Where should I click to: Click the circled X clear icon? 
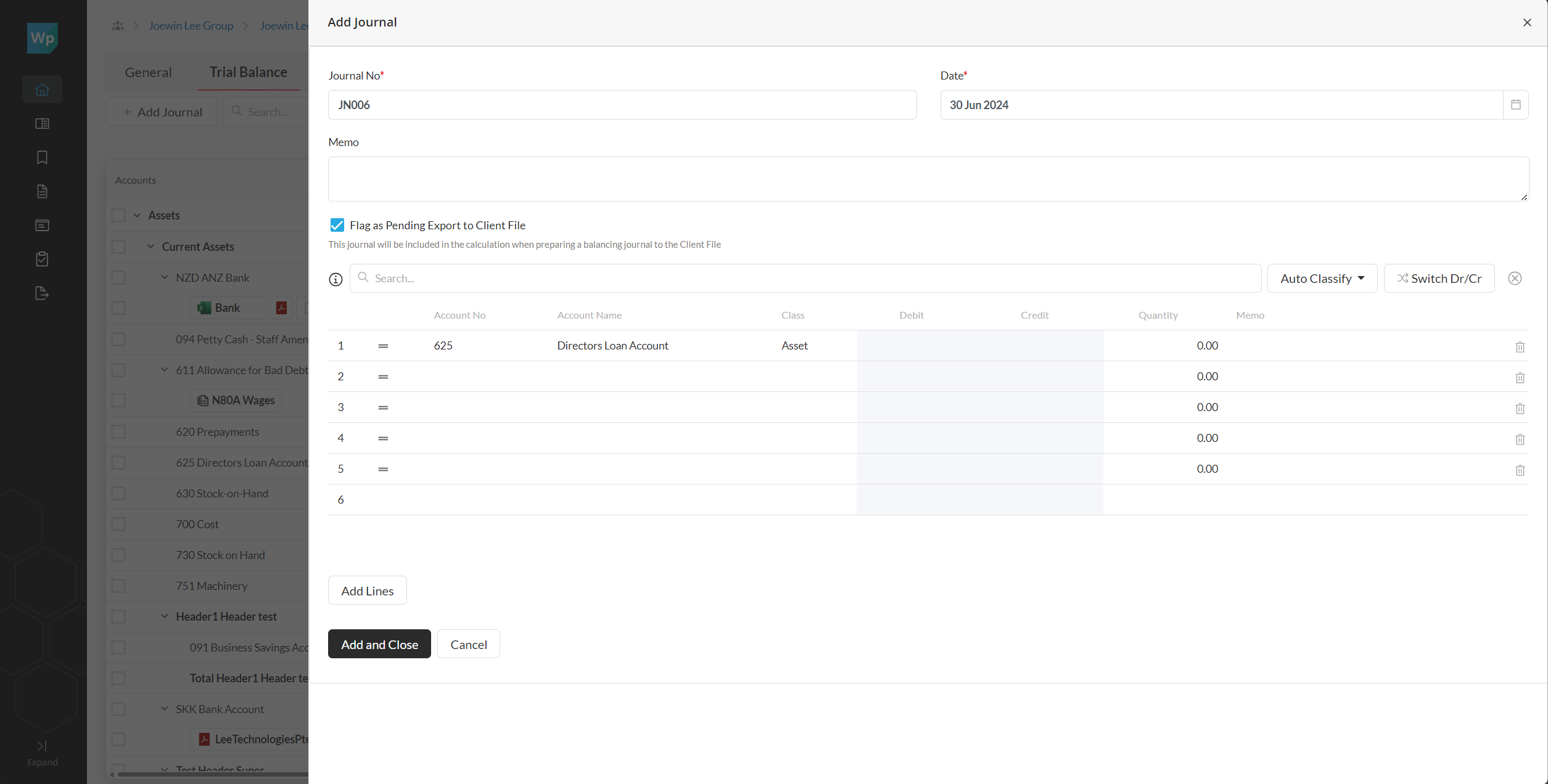point(1515,279)
